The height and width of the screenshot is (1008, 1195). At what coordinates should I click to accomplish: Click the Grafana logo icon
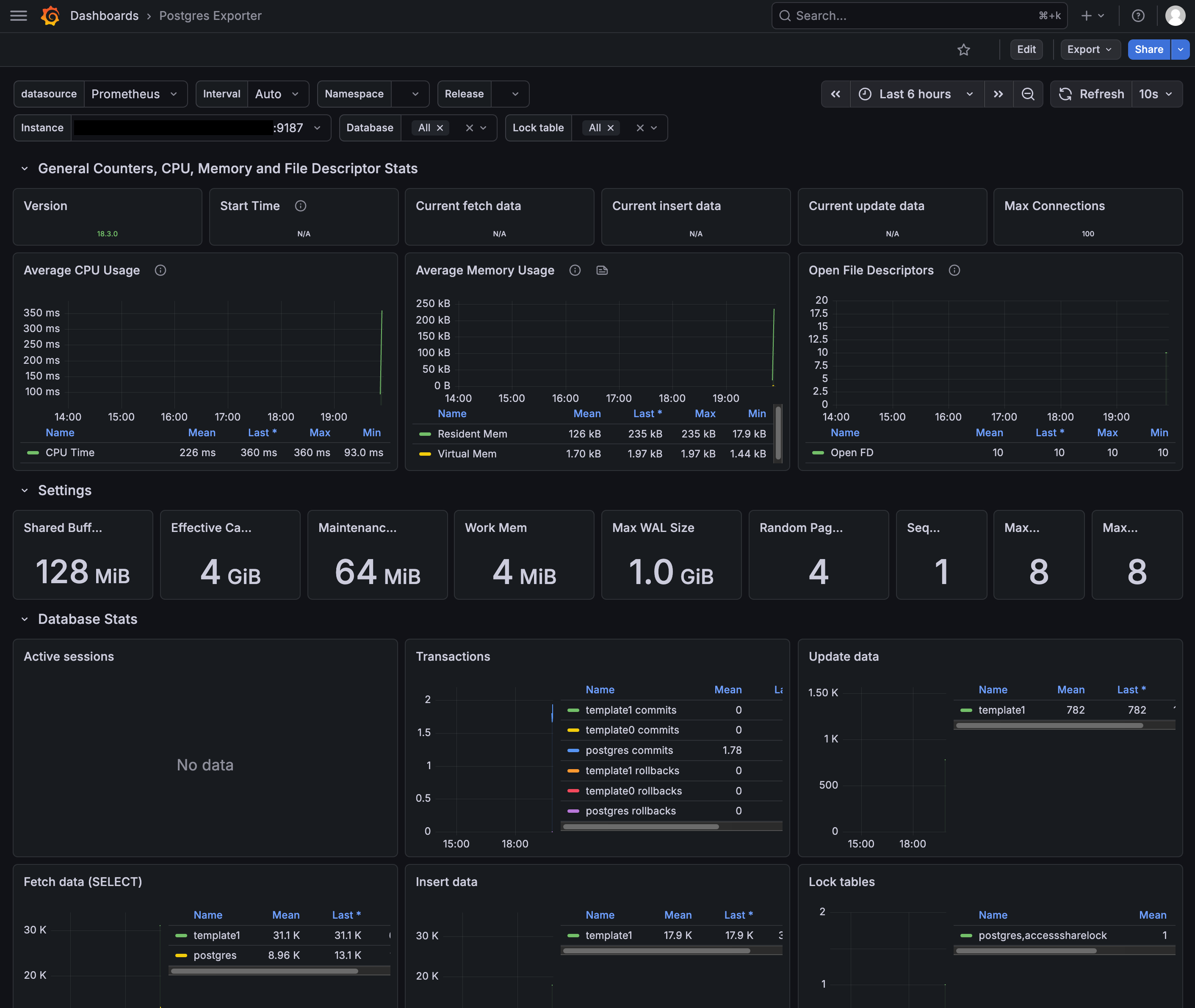point(50,15)
